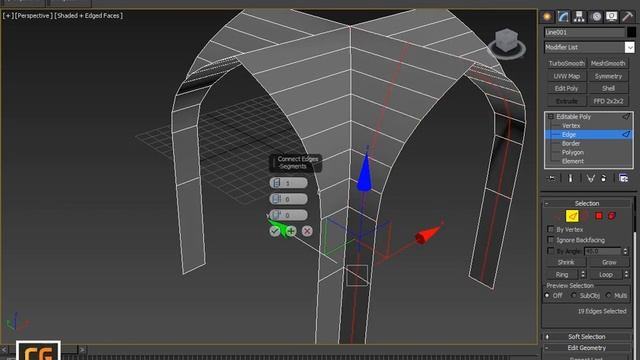This screenshot has width=640, height=360.
Task: Open the Create command panel tab
Action: pos(547,16)
